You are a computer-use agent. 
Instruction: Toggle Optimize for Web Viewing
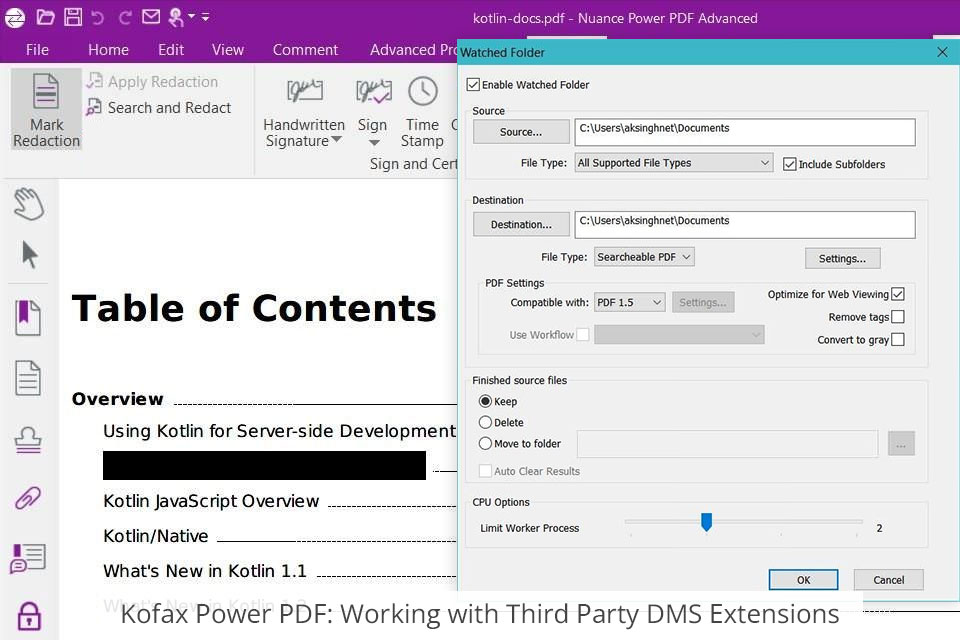(x=898, y=294)
